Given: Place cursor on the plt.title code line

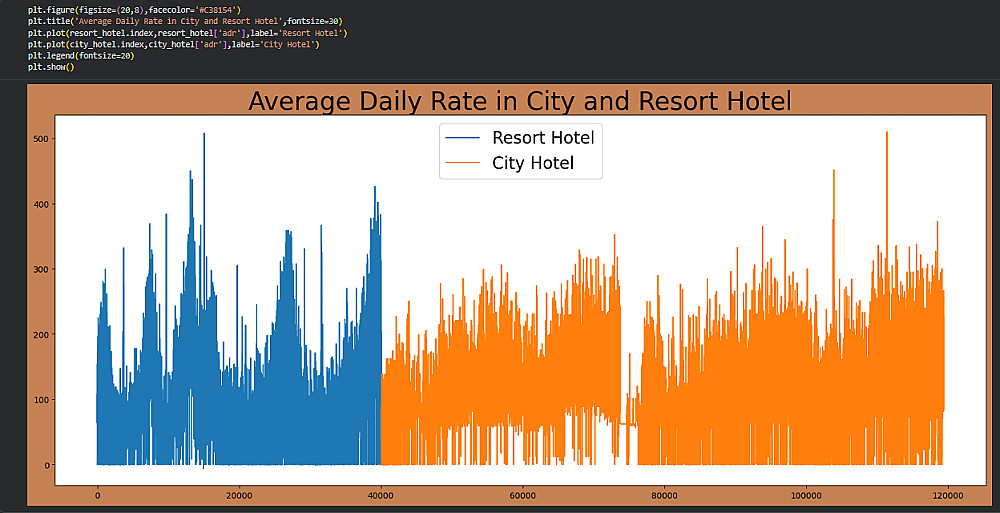Looking at the screenshot, I should pyautogui.click(x=185, y=21).
